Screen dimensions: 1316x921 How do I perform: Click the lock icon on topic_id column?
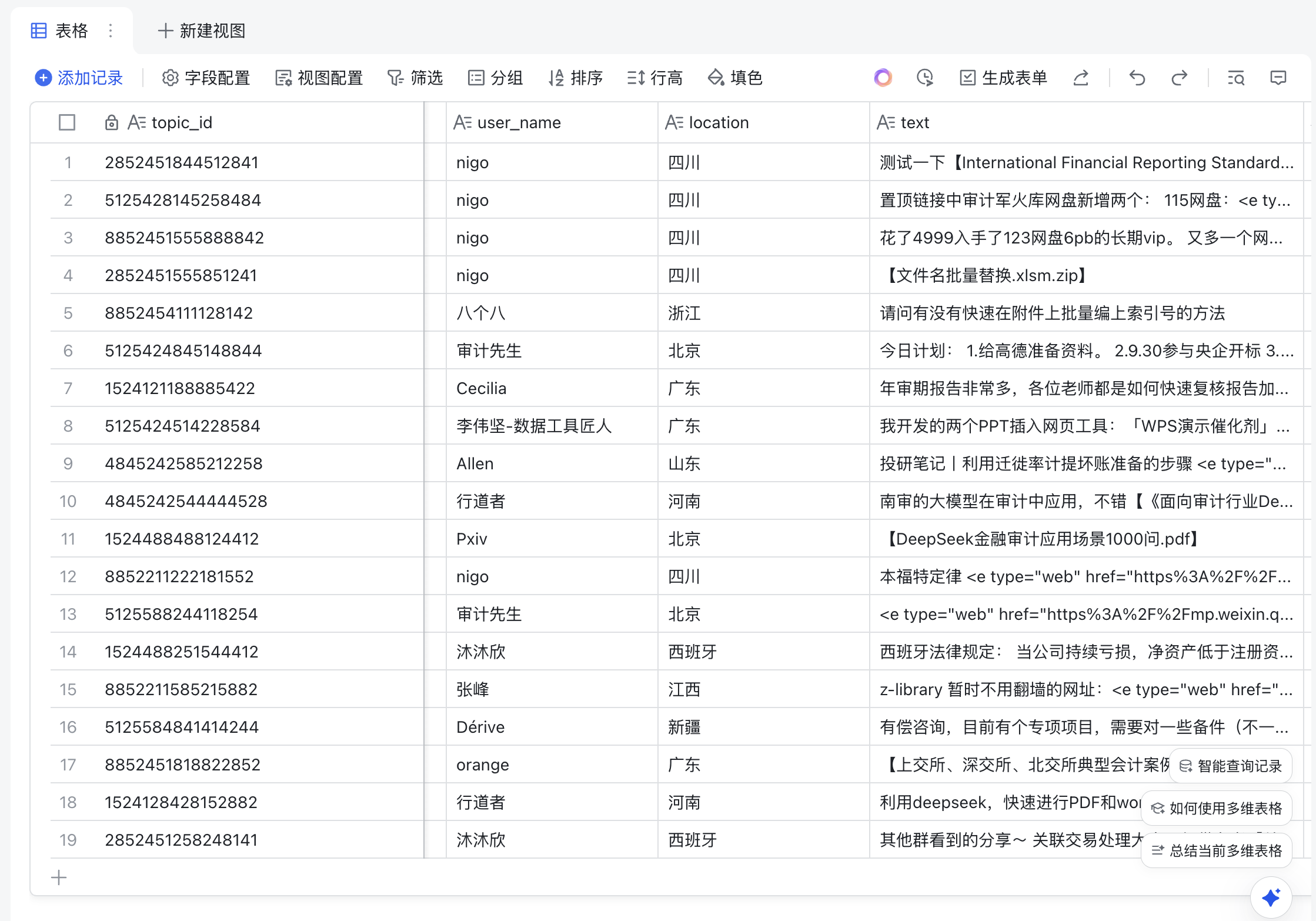click(x=111, y=122)
